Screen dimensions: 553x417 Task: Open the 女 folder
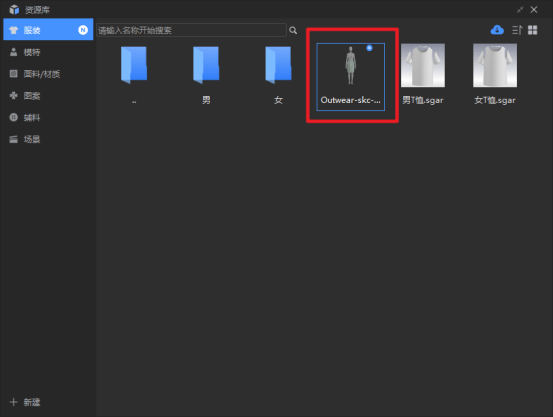[x=279, y=75]
